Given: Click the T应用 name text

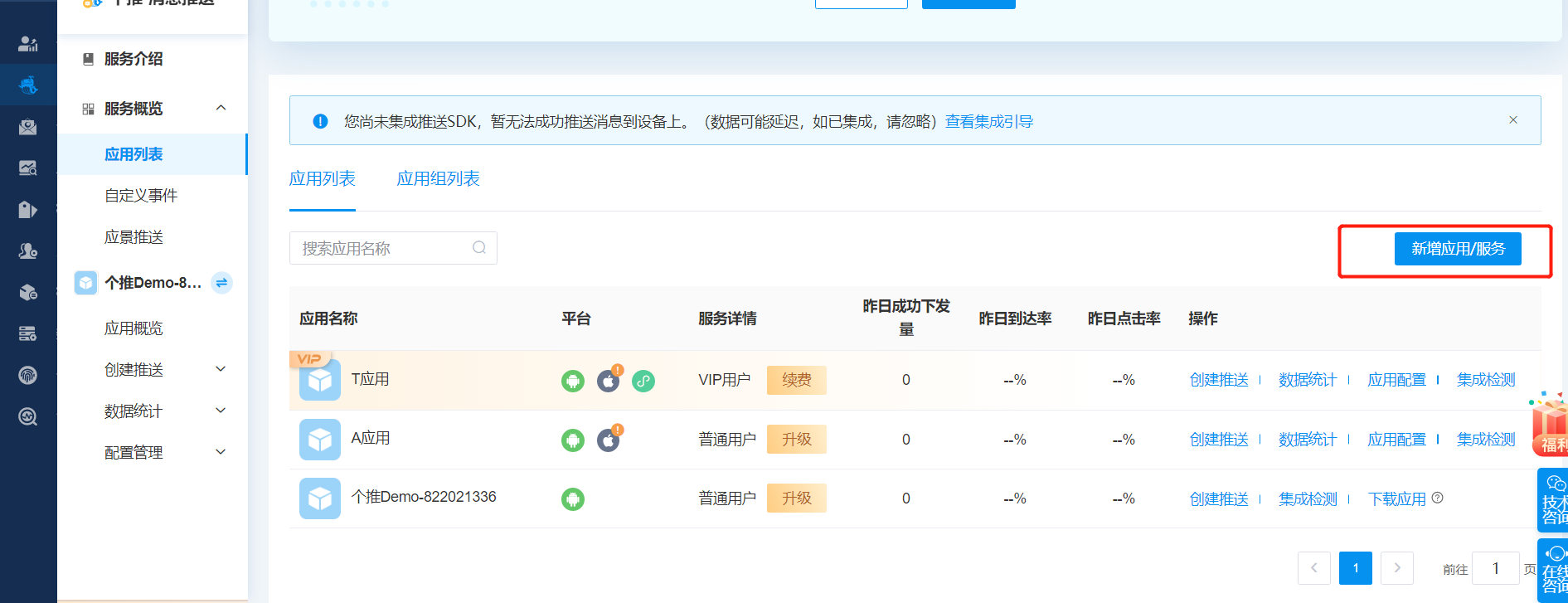Looking at the screenshot, I should (370, 379).
